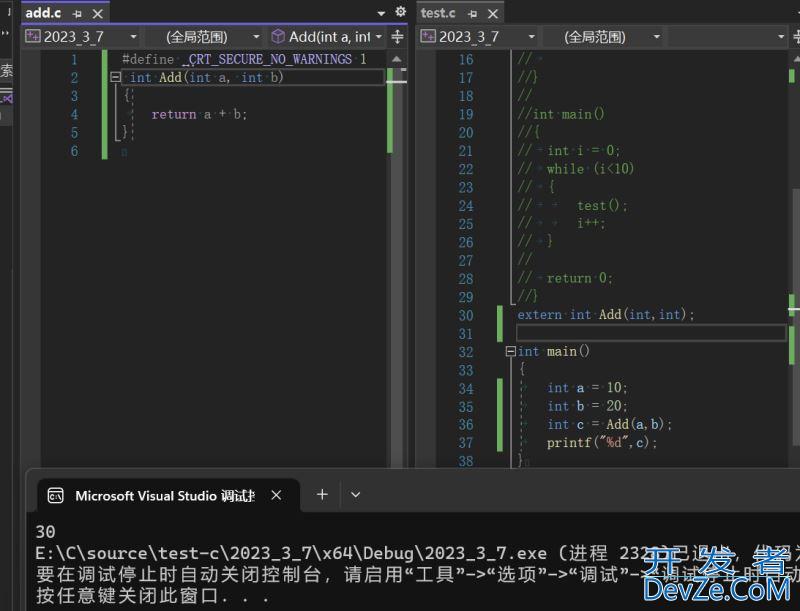
Task: Open the Add(int a, int member dropdown
Action: pos(327,37)
